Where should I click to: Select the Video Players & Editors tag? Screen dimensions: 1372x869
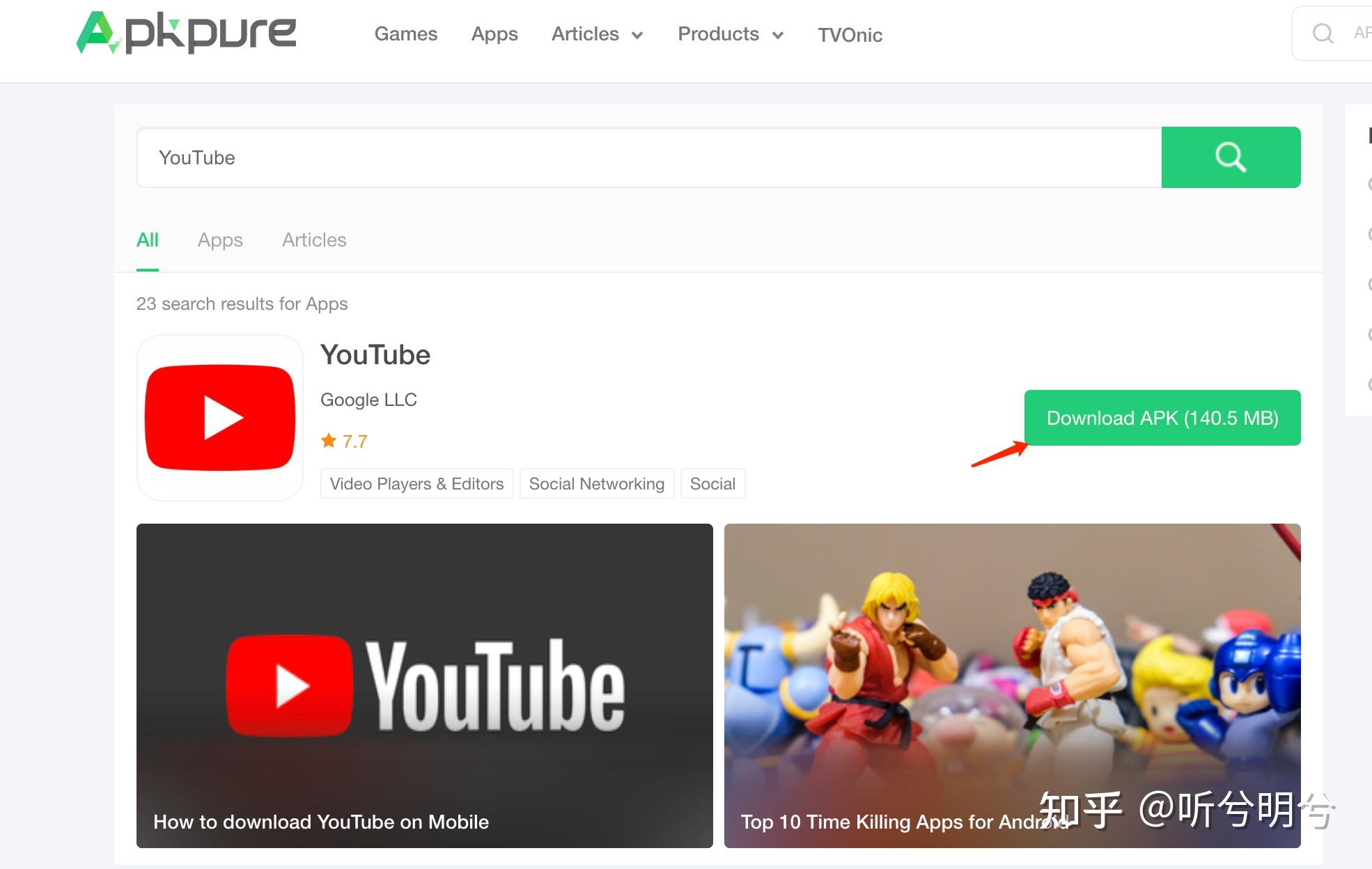[416, 483]
